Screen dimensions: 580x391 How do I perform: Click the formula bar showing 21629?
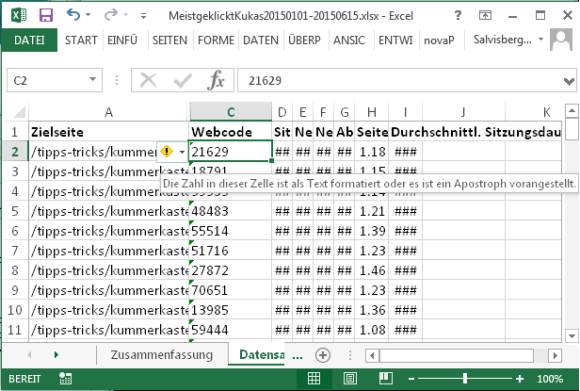399,80
